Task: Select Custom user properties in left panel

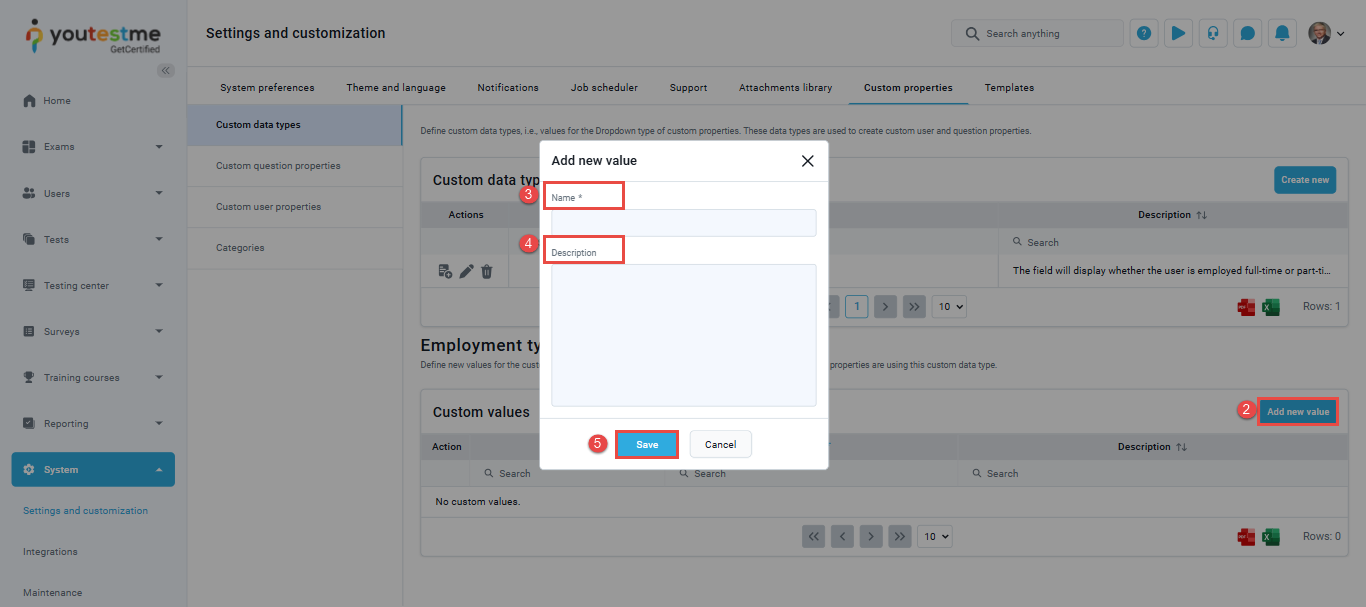Action: pyautogui.click(x=295, y=207)
